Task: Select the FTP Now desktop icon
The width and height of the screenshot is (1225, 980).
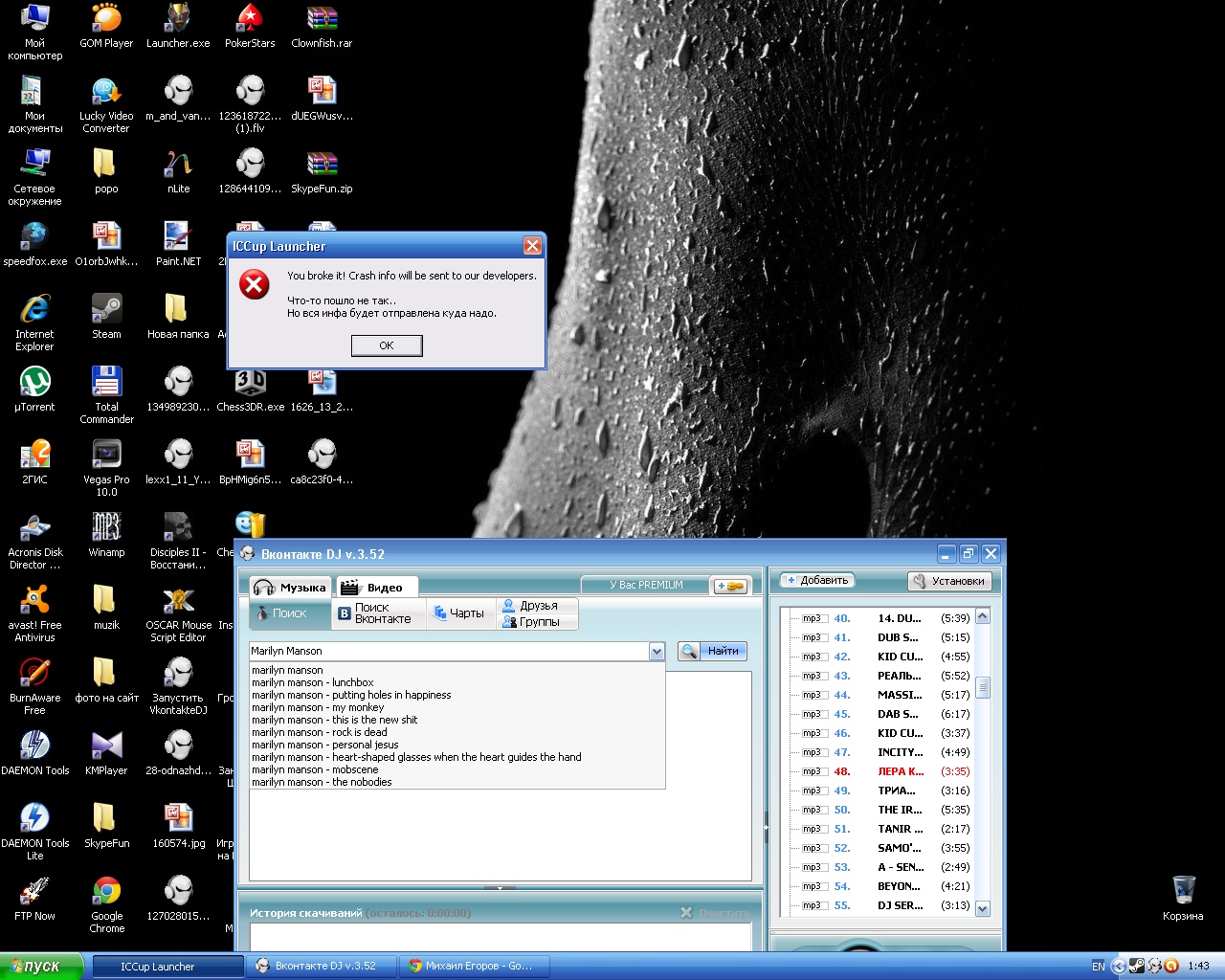Action: (35, 899)
